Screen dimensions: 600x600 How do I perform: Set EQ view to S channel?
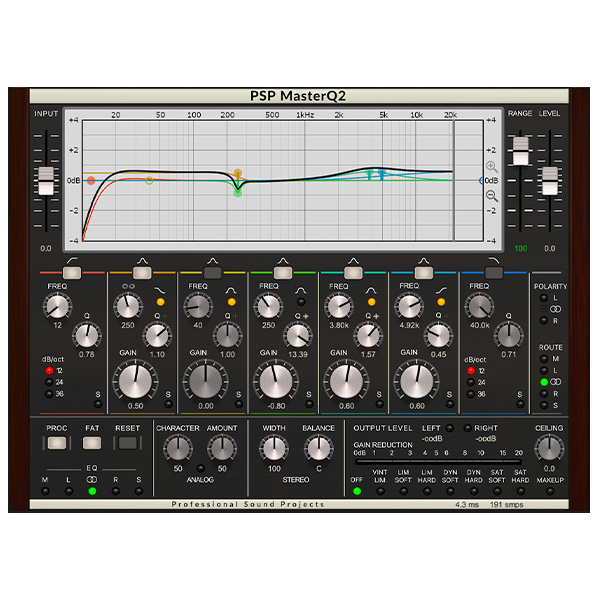pos(139,491)
